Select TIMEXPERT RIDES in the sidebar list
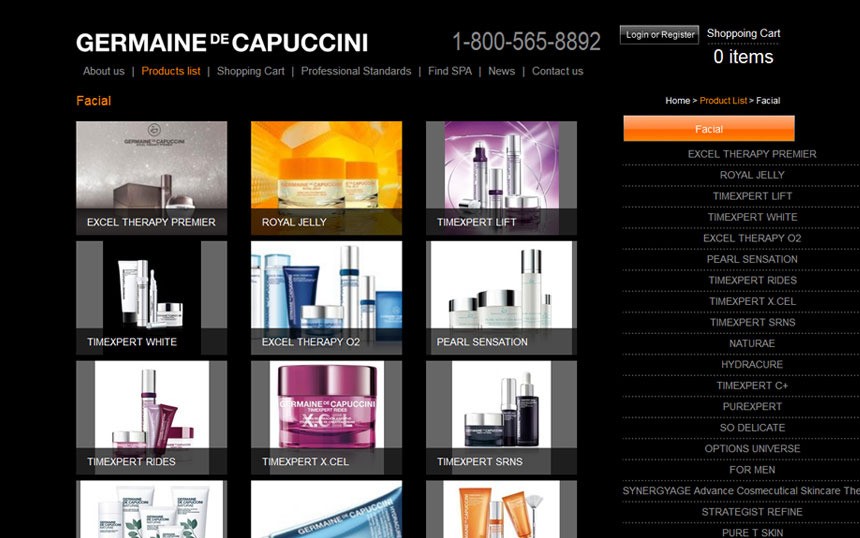860x538 pixels. point(752,280)
